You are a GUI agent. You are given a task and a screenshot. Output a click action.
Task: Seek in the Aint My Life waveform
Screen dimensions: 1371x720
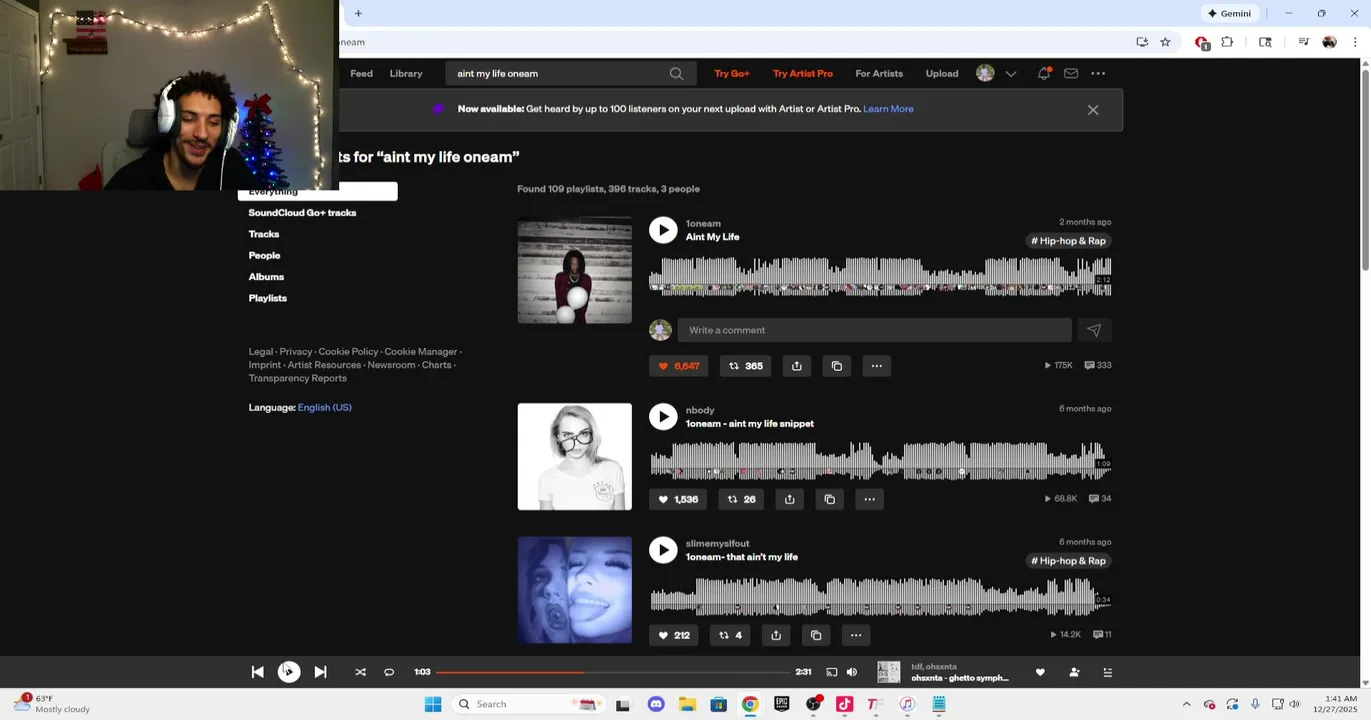[x=880, y=277]
